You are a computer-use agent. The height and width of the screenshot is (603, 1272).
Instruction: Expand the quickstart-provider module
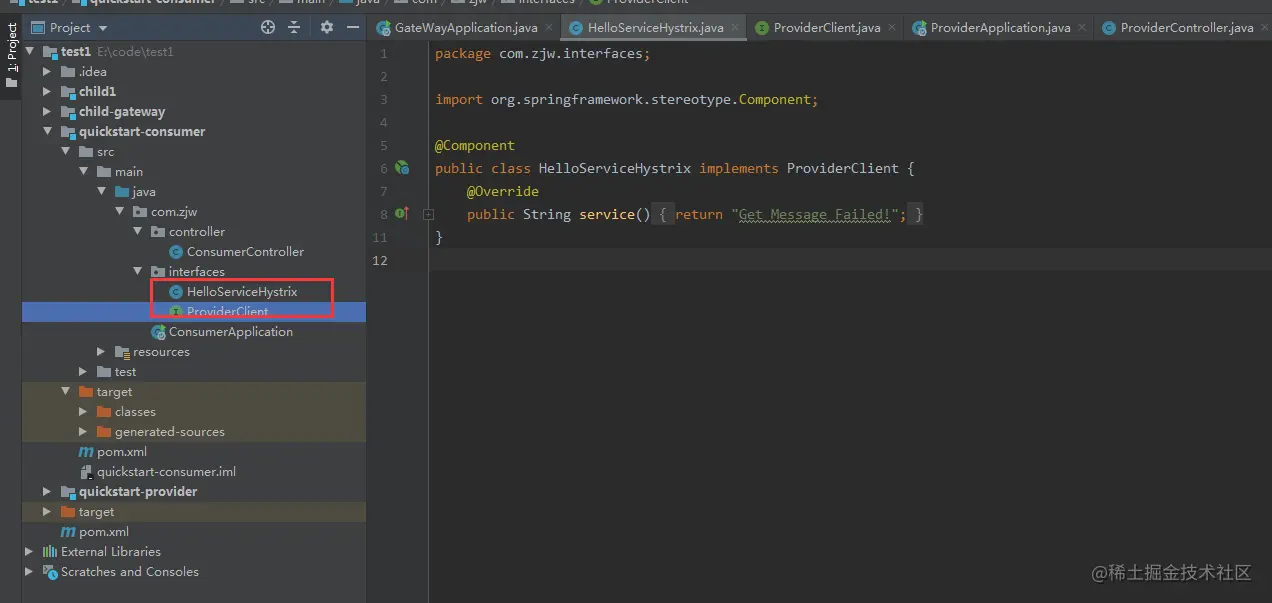[47, 491]
